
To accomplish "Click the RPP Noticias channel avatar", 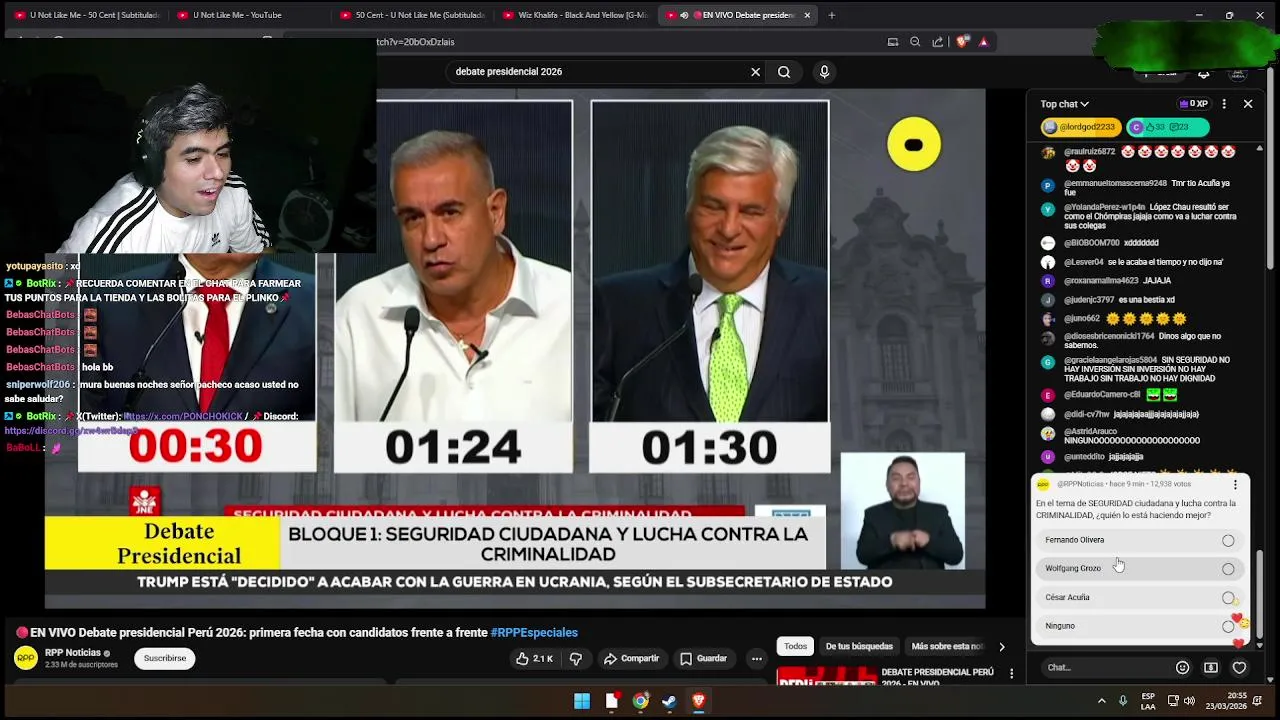I will (x=26, y=658).
